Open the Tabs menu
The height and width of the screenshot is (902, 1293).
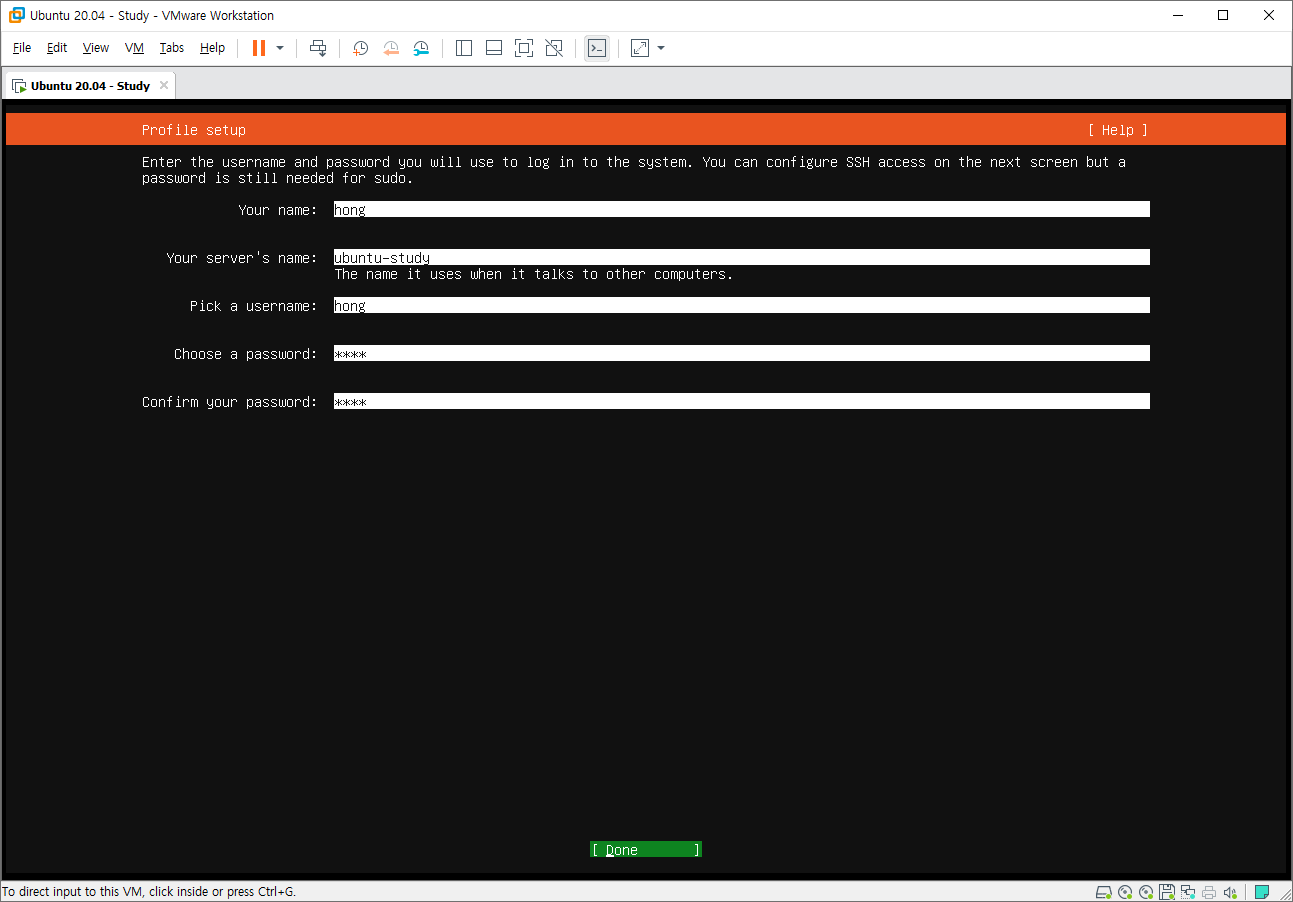tap(172, 48)
